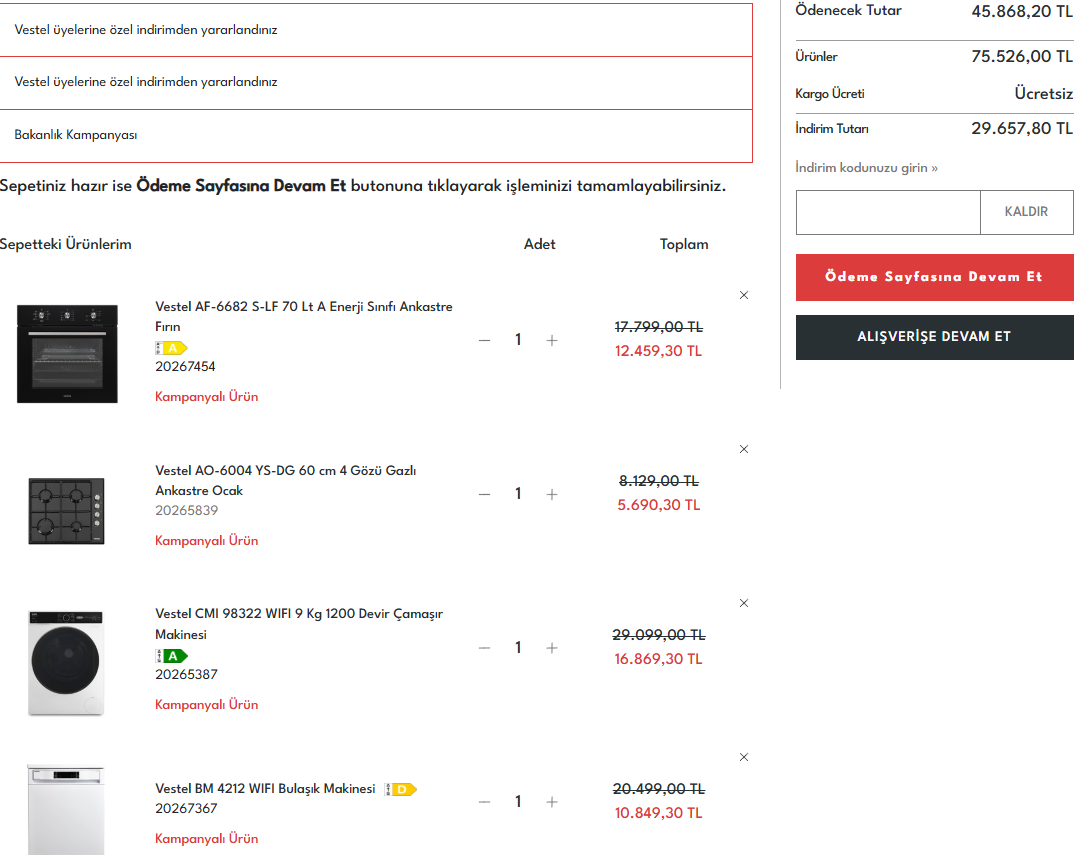Open the BM 4212 dishwasher product image
The width and height of the screenshot is (1075, 855).
[x=66, y=810]
